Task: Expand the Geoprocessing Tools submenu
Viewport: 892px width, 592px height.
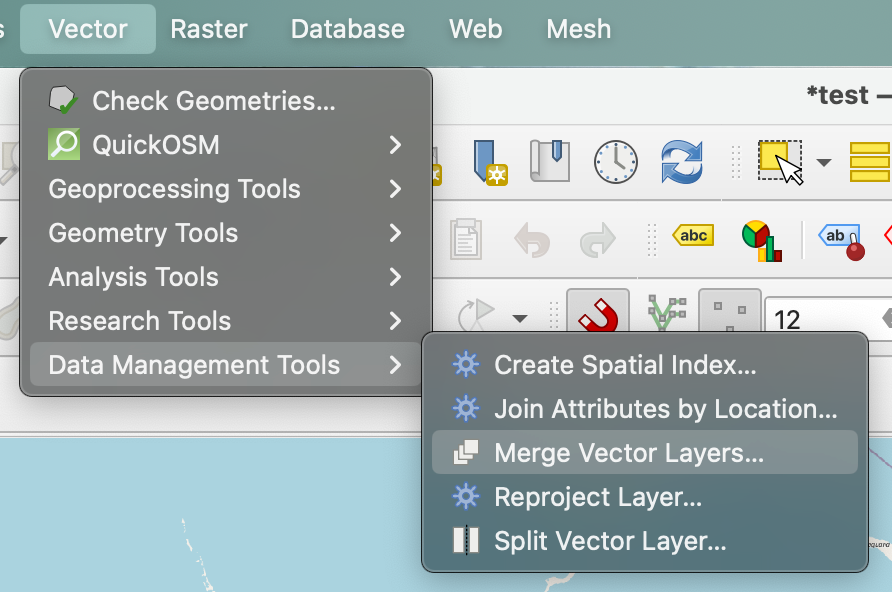Action: pyautogui.click(x=226, y=189)
